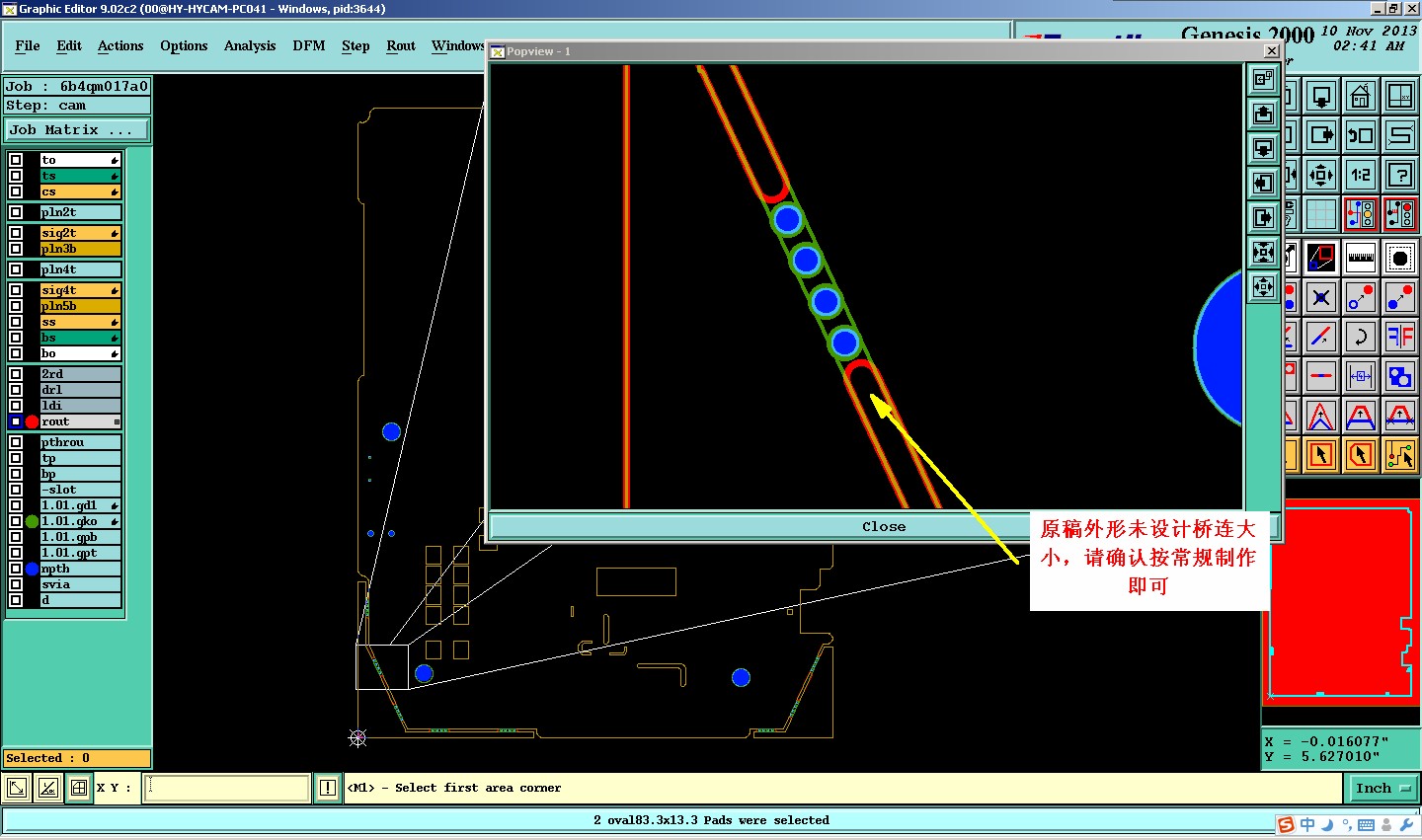Select the net selection arrow tool
The width and height of the screenshot is (1422, 840).
1399,454
